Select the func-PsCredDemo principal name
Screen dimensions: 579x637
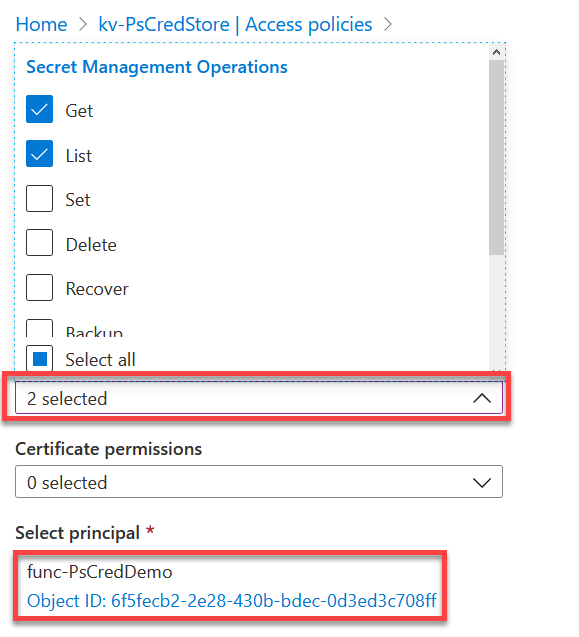[100, 572]
